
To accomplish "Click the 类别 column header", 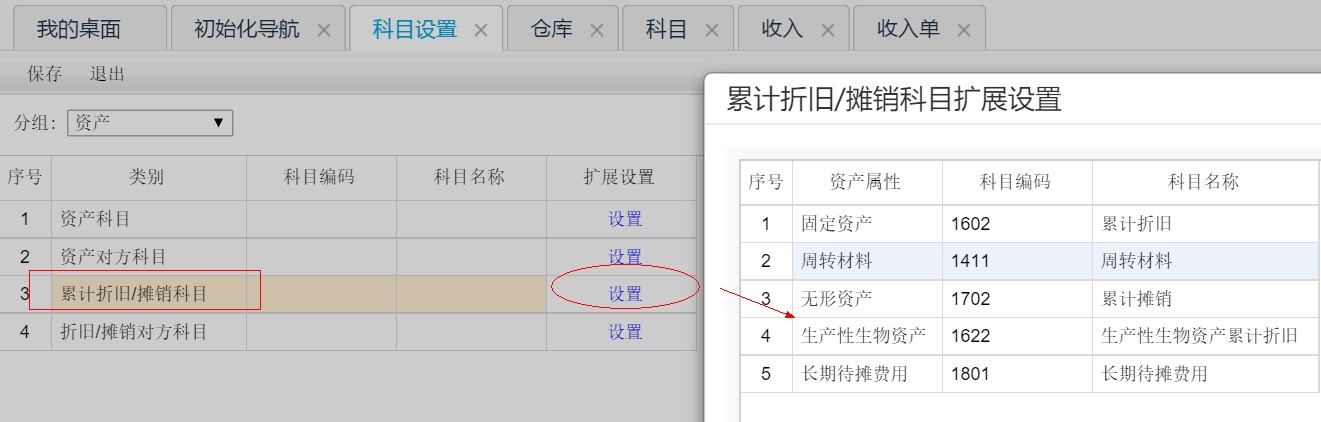I will tap(149, 178).
